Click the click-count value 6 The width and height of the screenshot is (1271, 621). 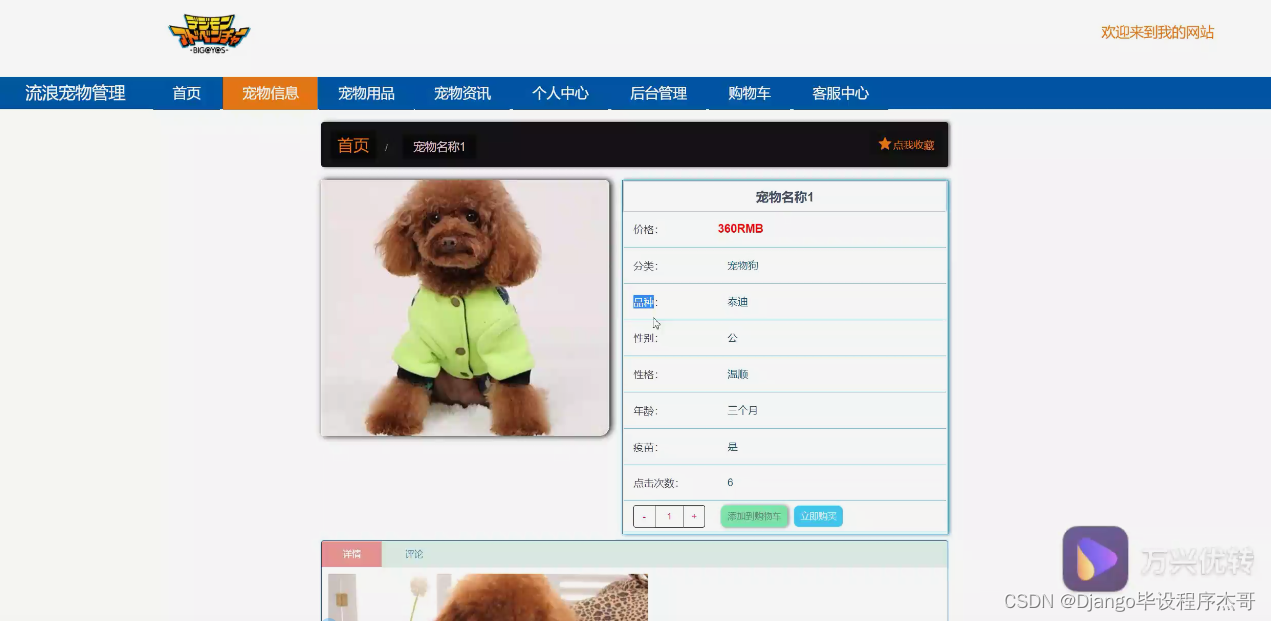point(730,482)
